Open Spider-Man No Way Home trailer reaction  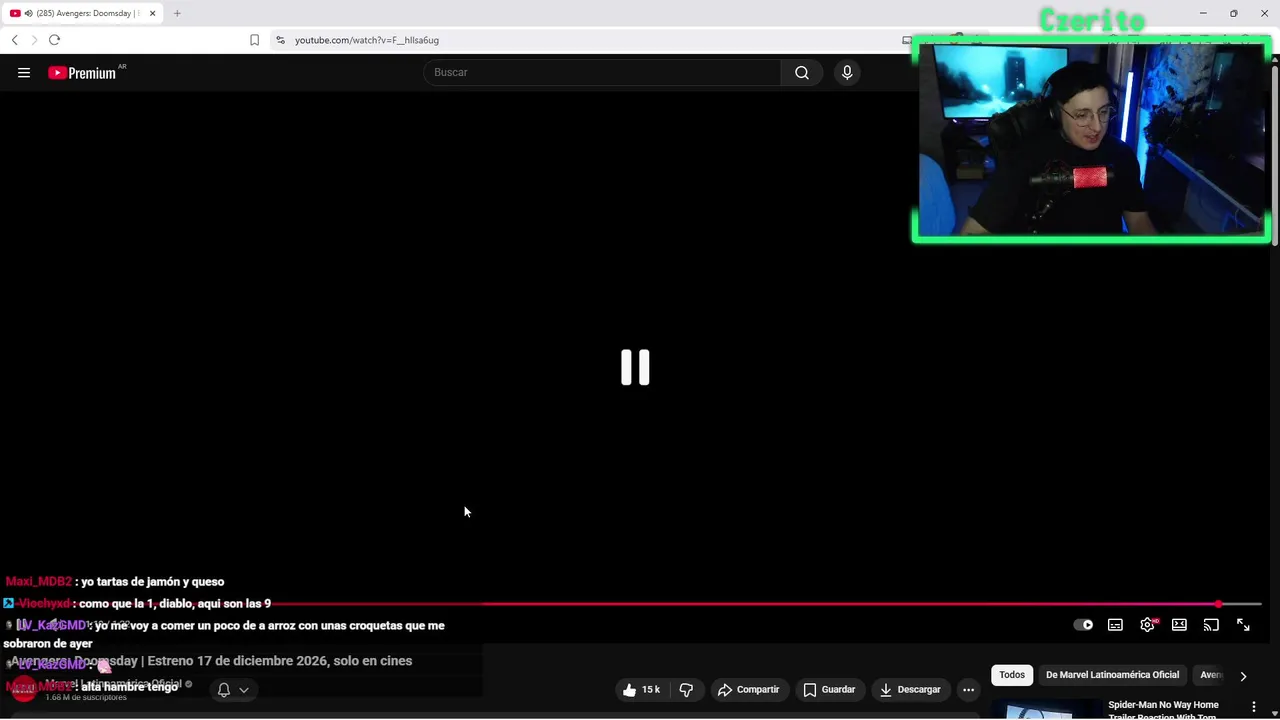[x=1163, y=710]
